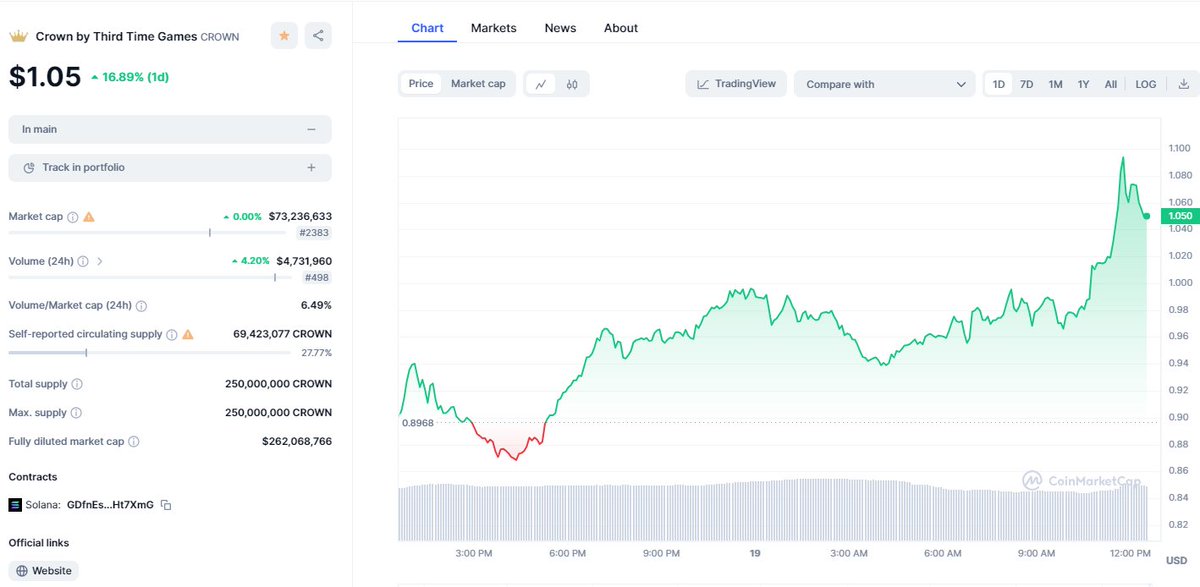Open the Compare with dropdown
The width and height of the screenshot is (1200, 587).
(x=885, y=84)
